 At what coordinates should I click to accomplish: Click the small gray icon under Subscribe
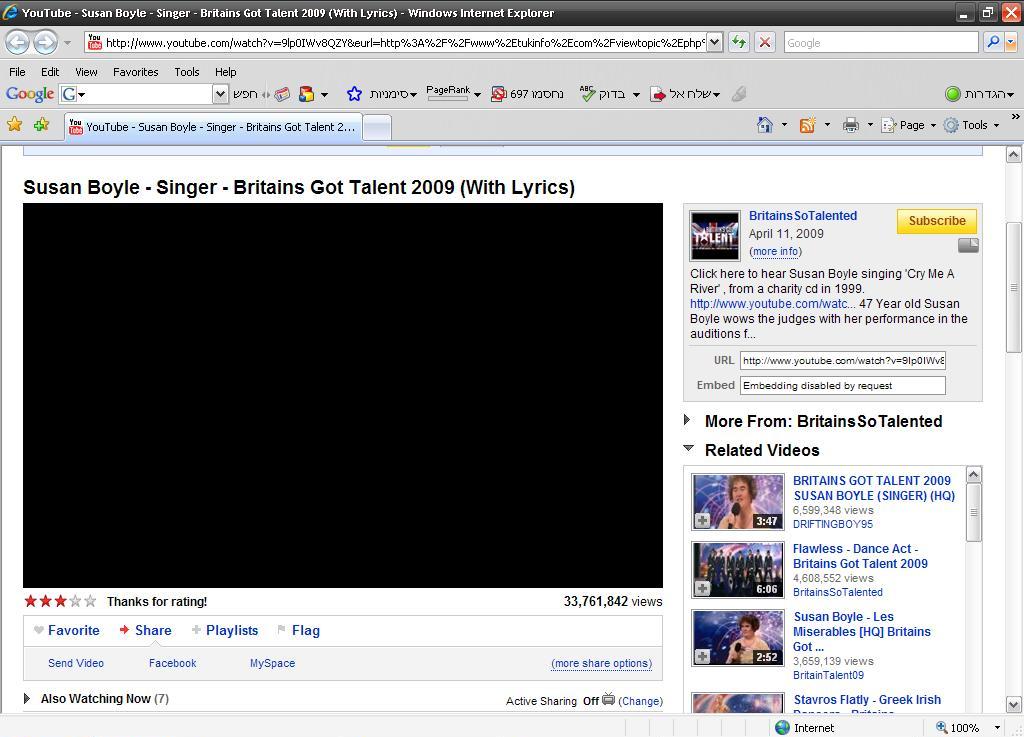(x=968, y=245)
